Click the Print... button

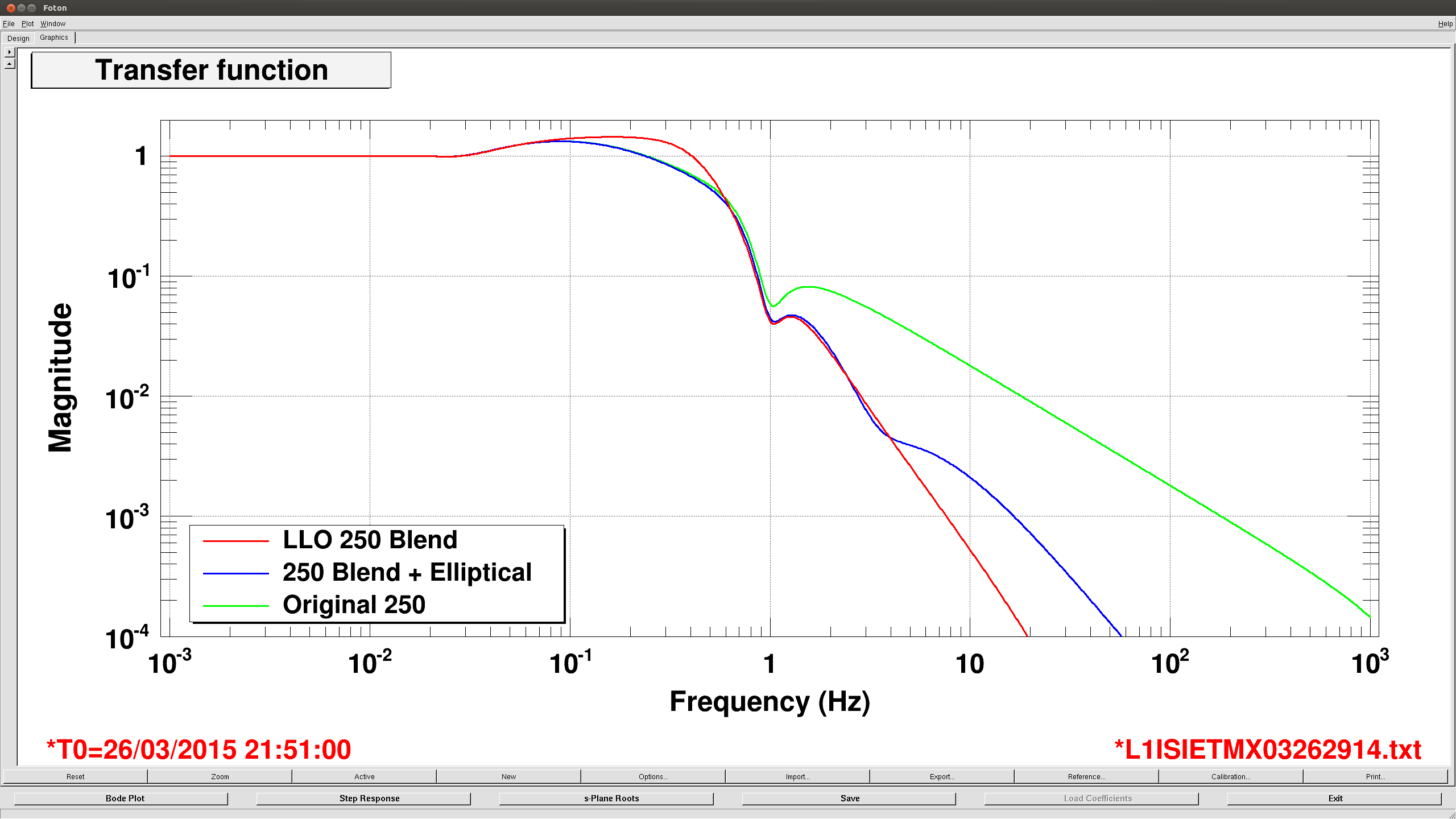tap(1376, 776)
